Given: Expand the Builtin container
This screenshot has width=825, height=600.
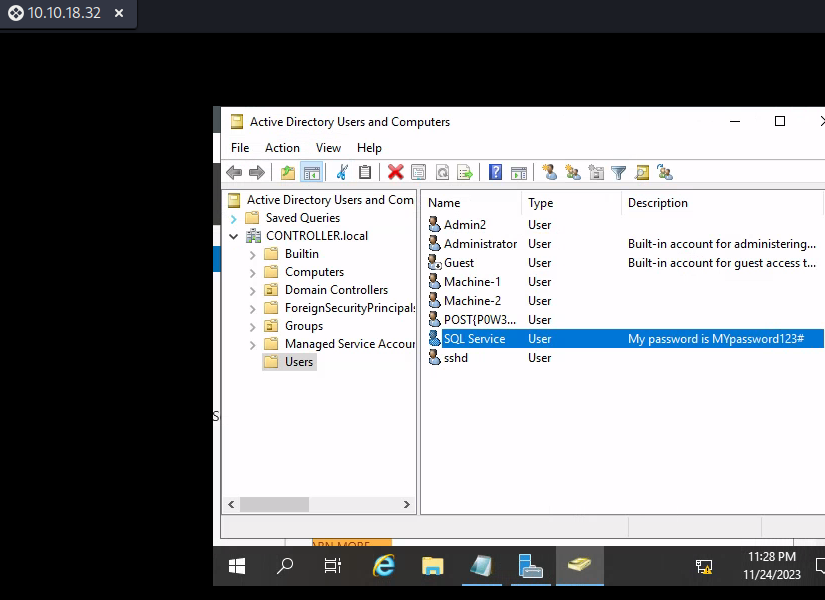Looking at the screenshot, I should point(253,255).
